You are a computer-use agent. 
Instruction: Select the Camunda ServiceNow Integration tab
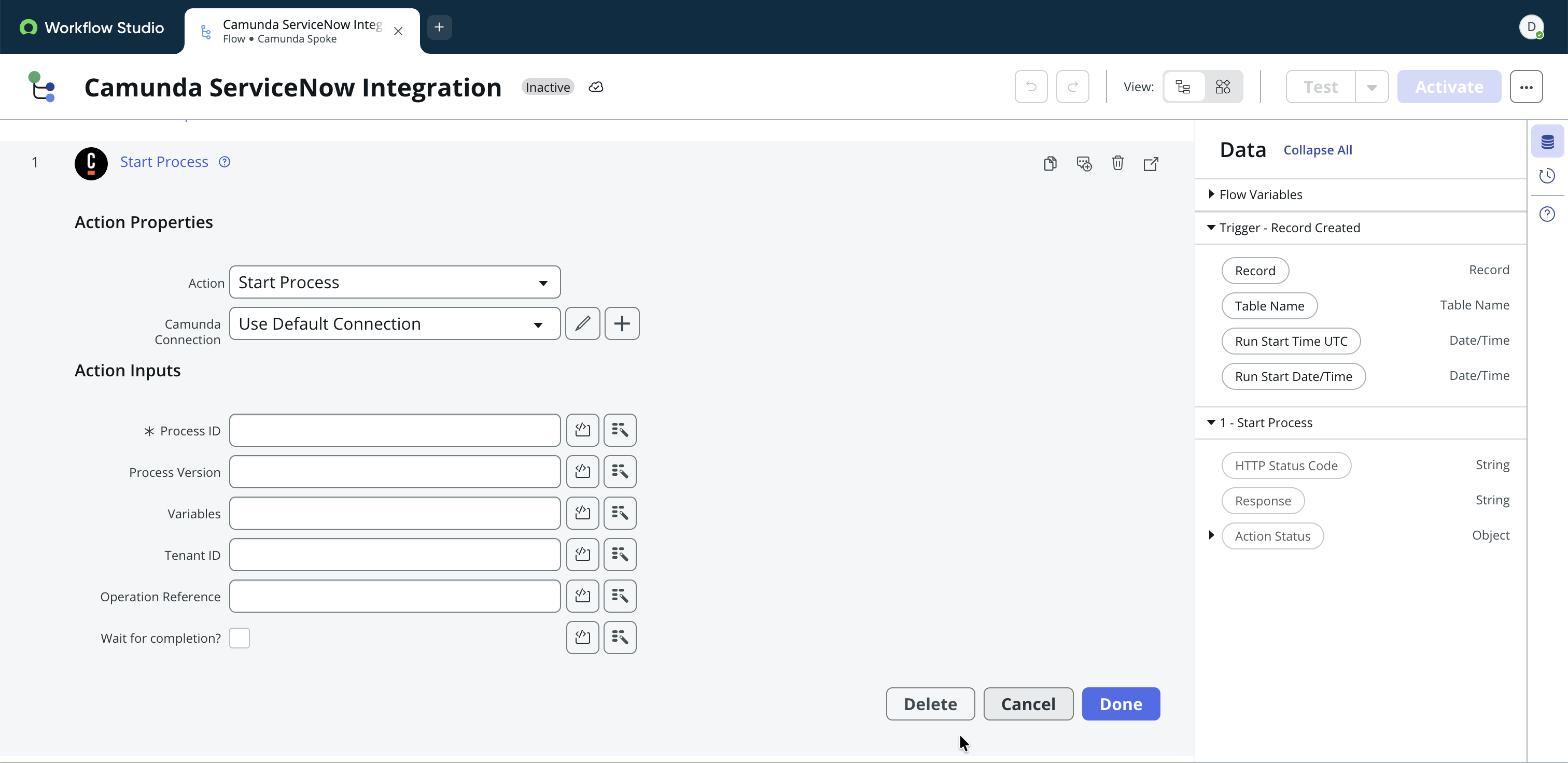(302, 31)
